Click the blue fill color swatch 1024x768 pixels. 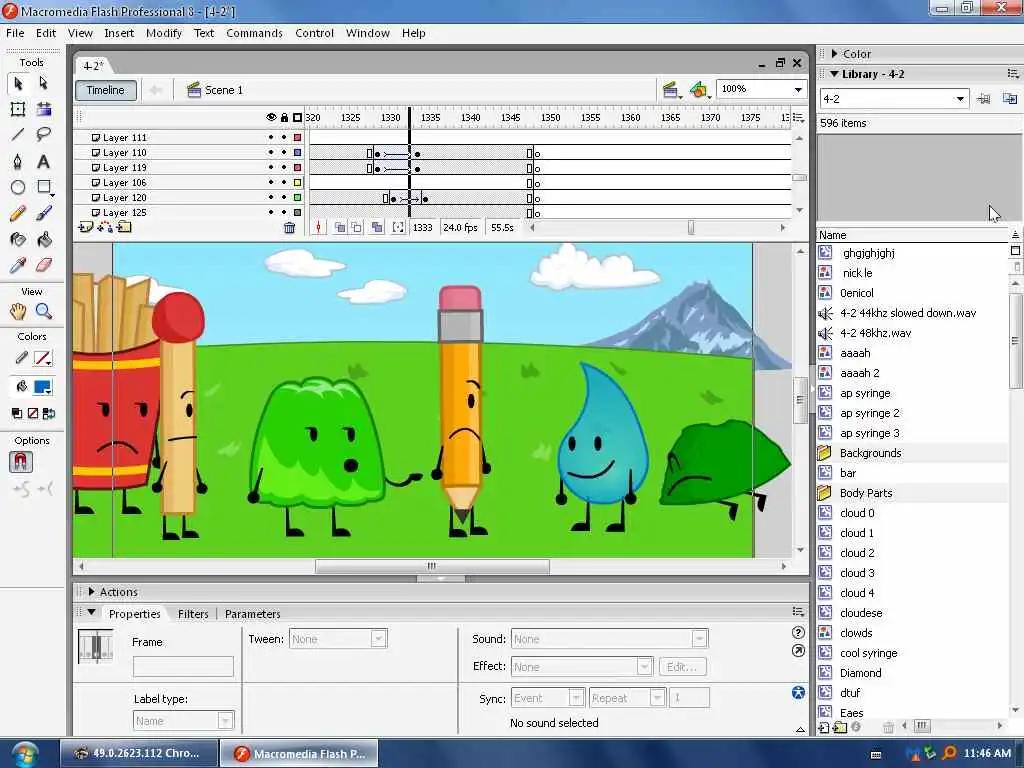pyautogui.click(x=43, y=387)
